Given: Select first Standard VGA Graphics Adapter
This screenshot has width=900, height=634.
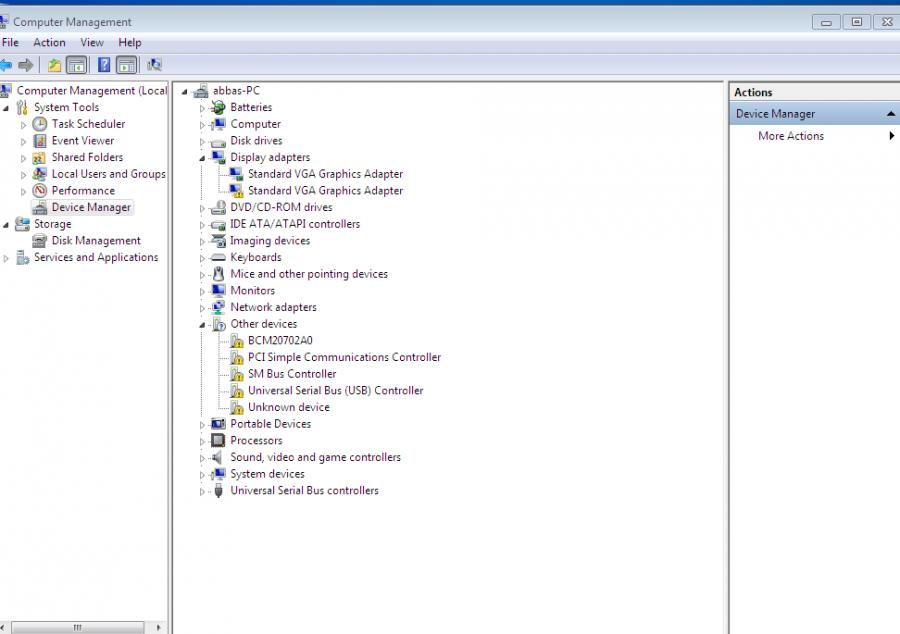Looking at the screenshot, I should 325,174.
